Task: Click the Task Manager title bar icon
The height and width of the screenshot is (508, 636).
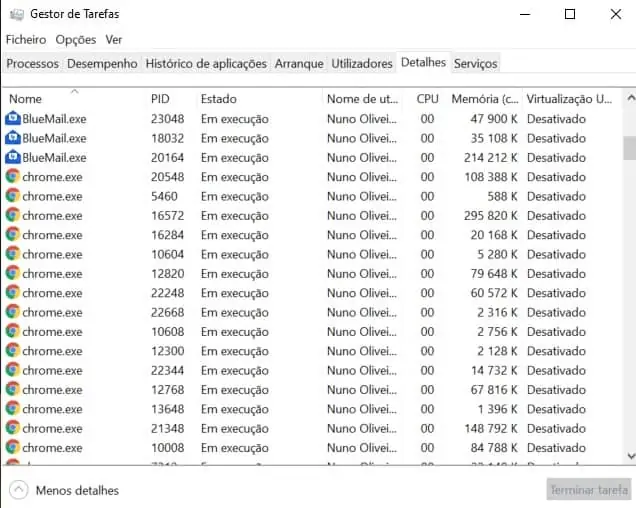Action: 14,14
